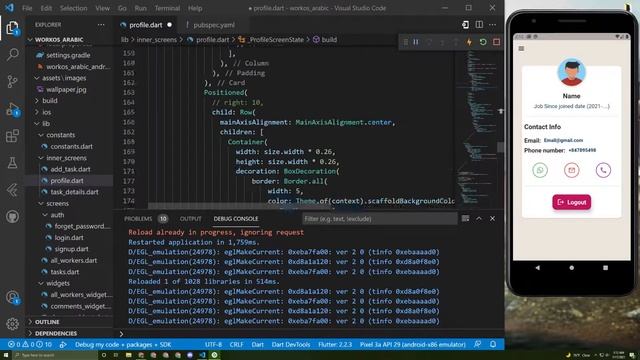Click Dart DevTools in status bar
640x360 pixels.
[291, 344]
